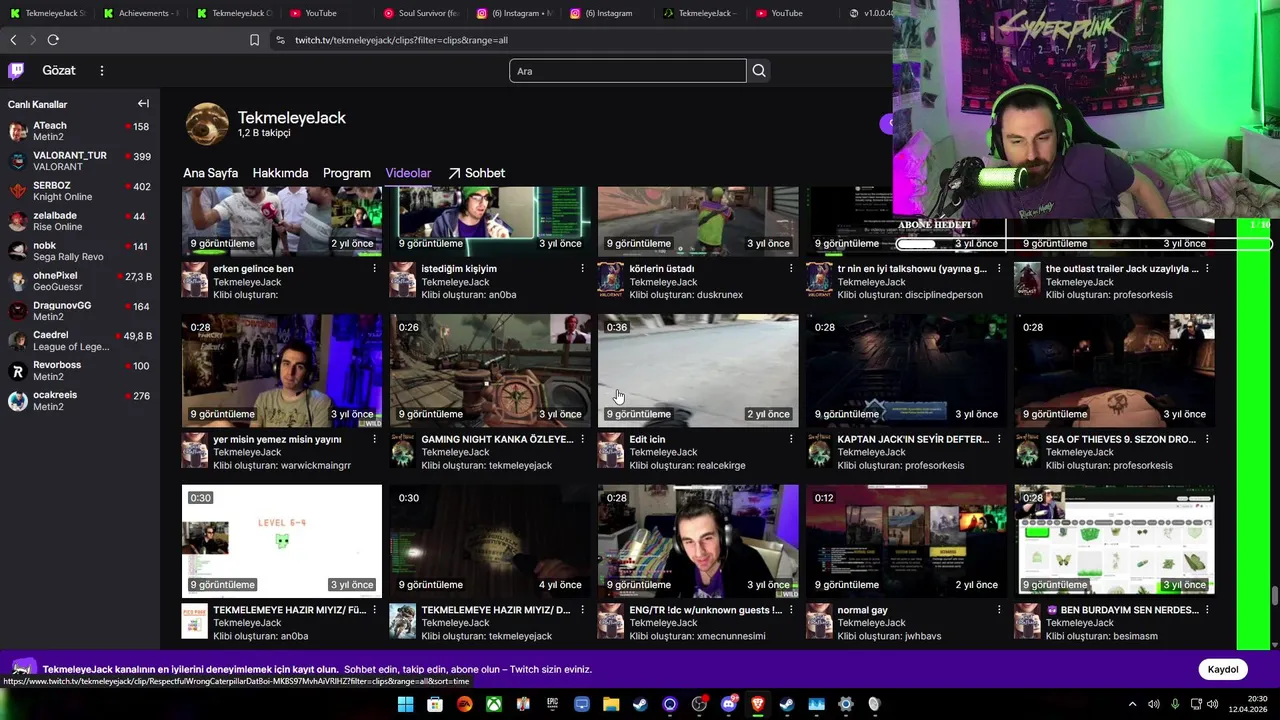The width and height of the screenshot is (1280, 720).
Task: Play 'GAMING NIGHT KANKA' clip thumbnail
Action: pos(490,371)
